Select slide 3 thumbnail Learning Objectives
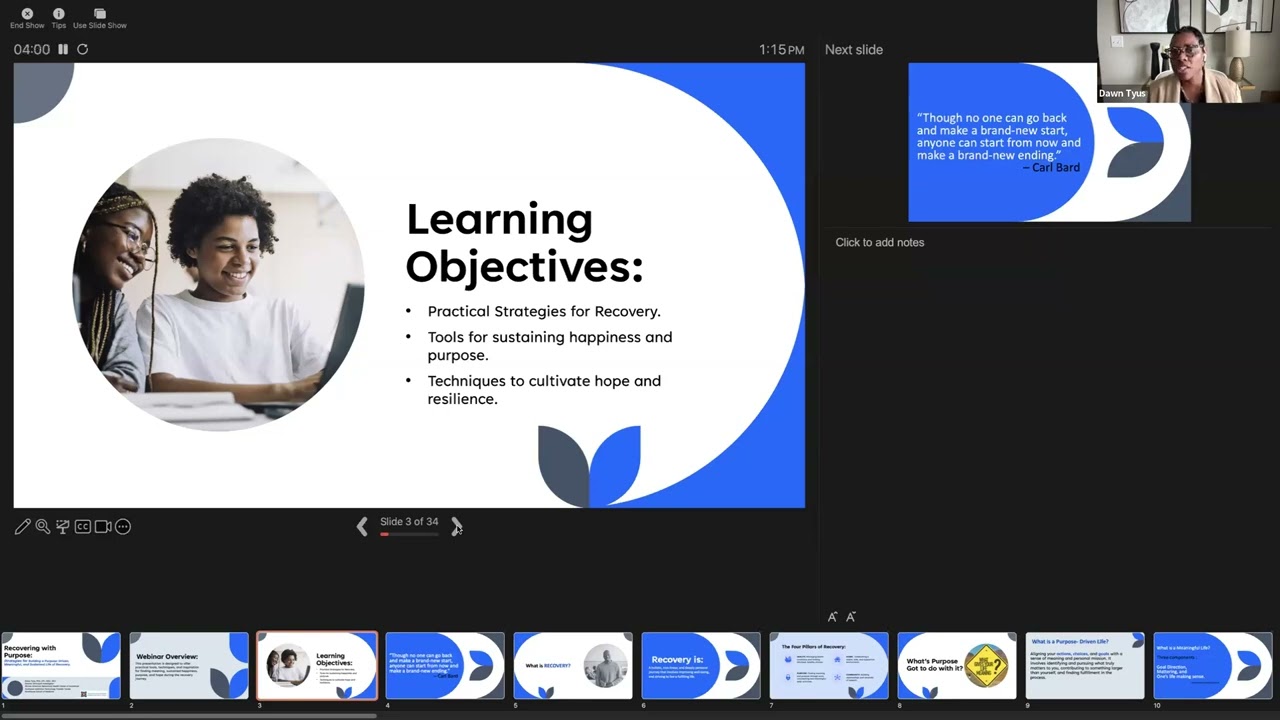 pyautogui.click(x=317, y=665)
